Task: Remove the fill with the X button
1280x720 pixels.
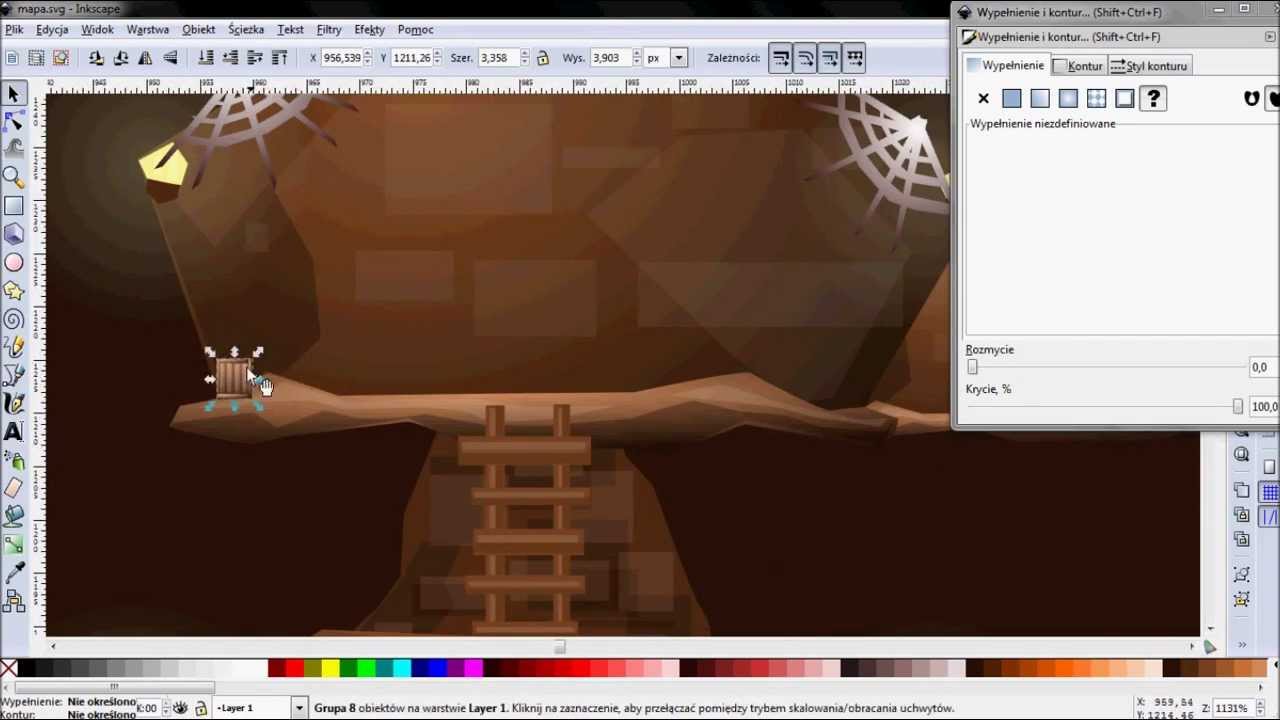Action: (983, 97)
